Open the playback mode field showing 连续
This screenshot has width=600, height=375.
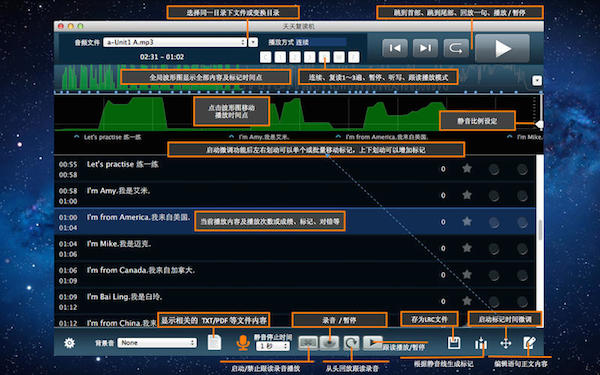point(321,42)
